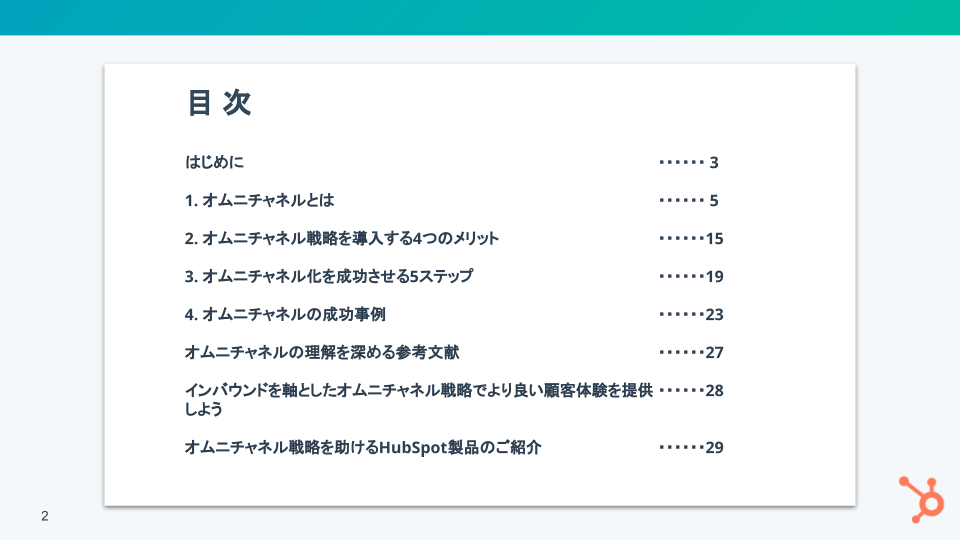Jump to オムニチャネル戦略を導入する4つのメリット section
960x540 pixels.
(341, 238)
